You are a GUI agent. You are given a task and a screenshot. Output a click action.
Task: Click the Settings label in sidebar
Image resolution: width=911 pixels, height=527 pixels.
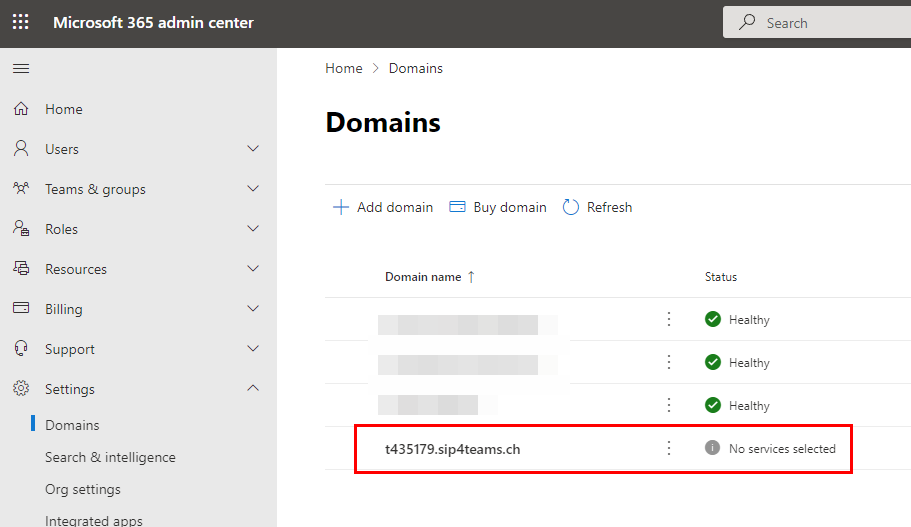[x=70, y=389]
